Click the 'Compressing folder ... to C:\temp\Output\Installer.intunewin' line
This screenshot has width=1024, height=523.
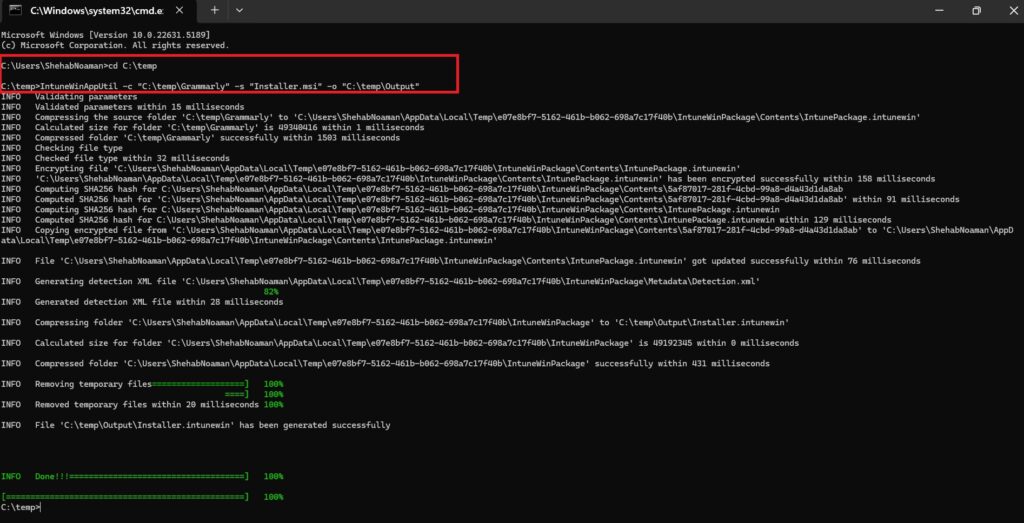395,323
